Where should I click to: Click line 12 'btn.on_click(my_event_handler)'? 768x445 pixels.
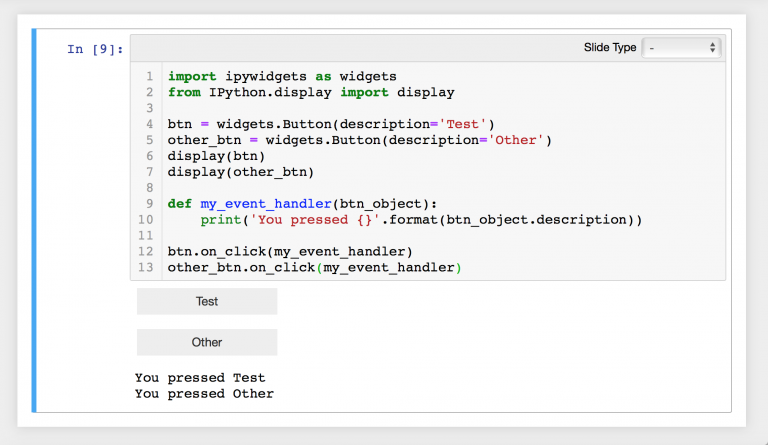[290, 252]
